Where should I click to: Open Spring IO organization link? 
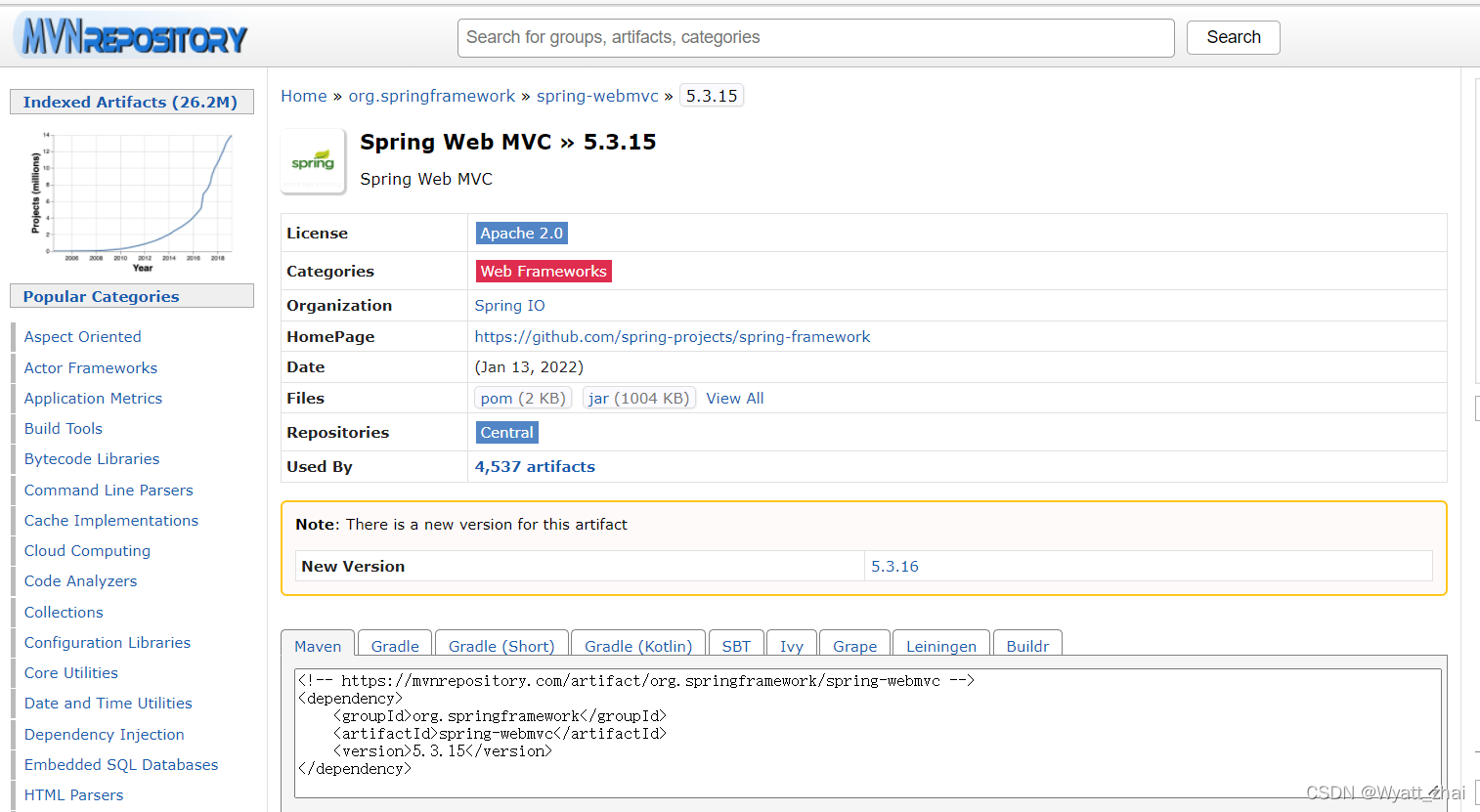(x=509, y=306)
